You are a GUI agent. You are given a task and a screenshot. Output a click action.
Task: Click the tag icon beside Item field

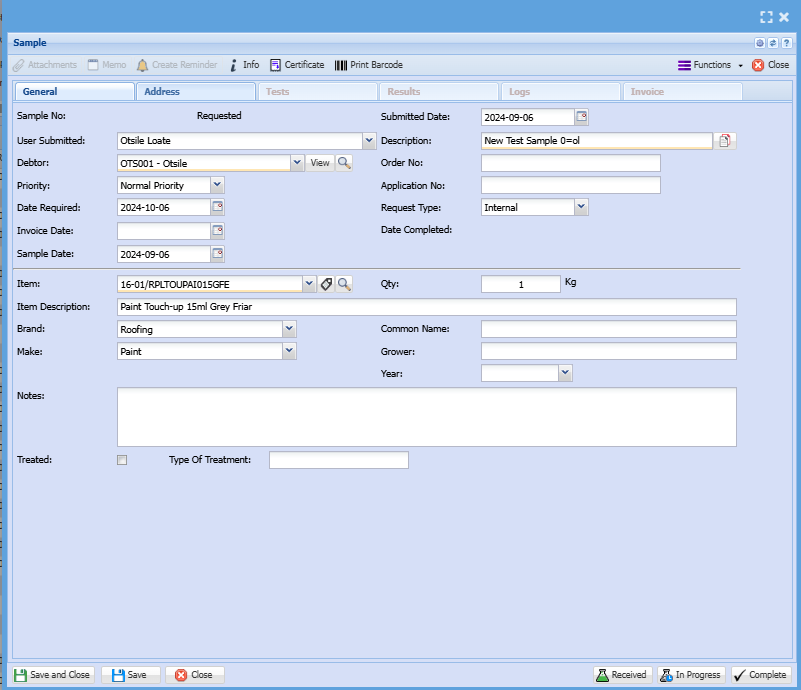pos(326,284)
